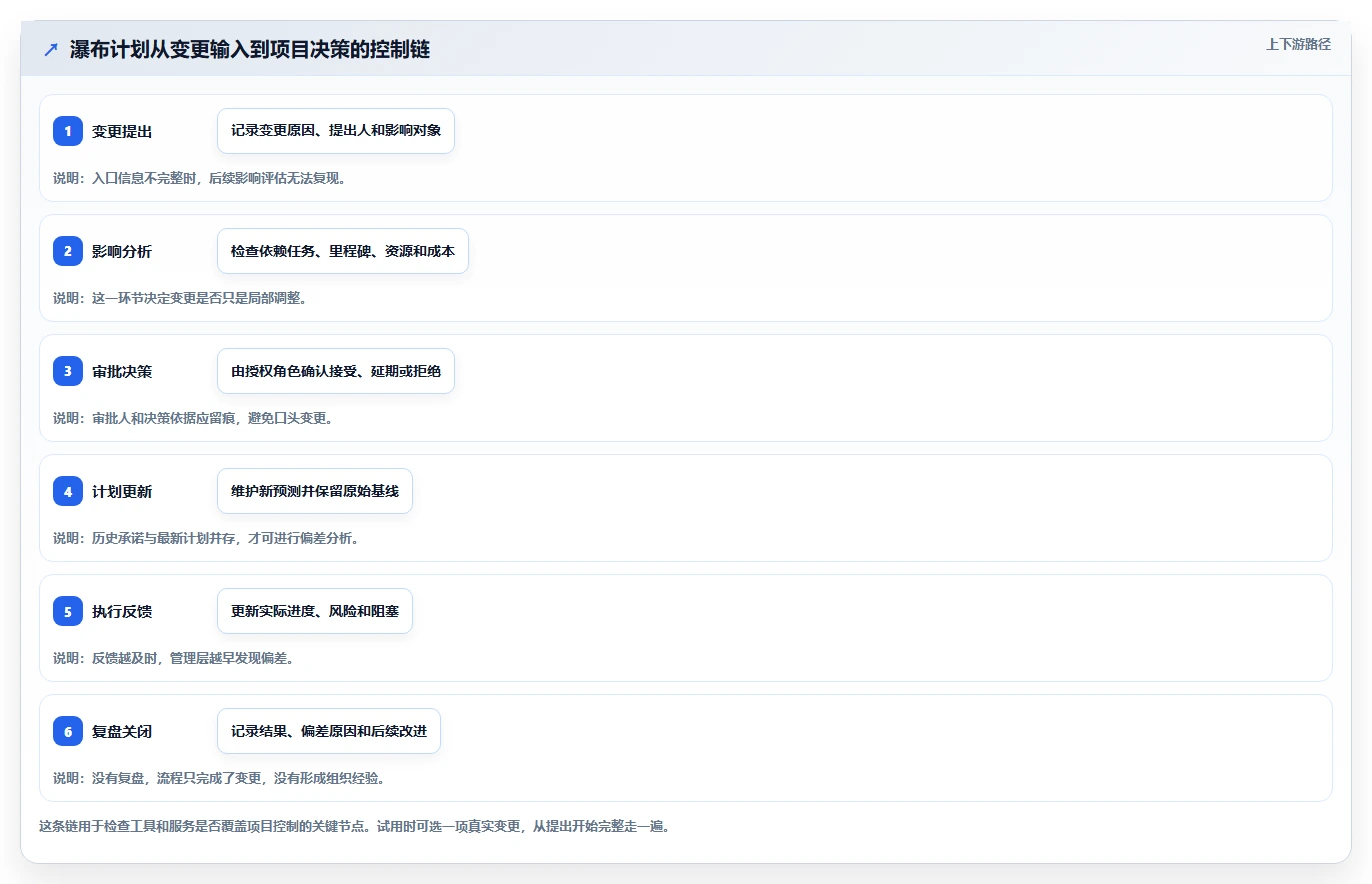Select the 审批决策 step title
Viewport: 1372px width, 884px height.
coord(122,371)
